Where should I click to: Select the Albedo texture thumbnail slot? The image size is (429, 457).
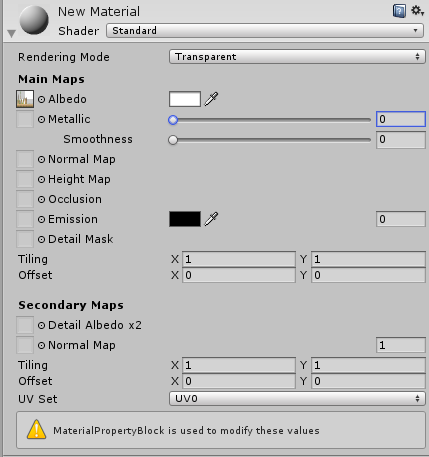click(25, 99)
